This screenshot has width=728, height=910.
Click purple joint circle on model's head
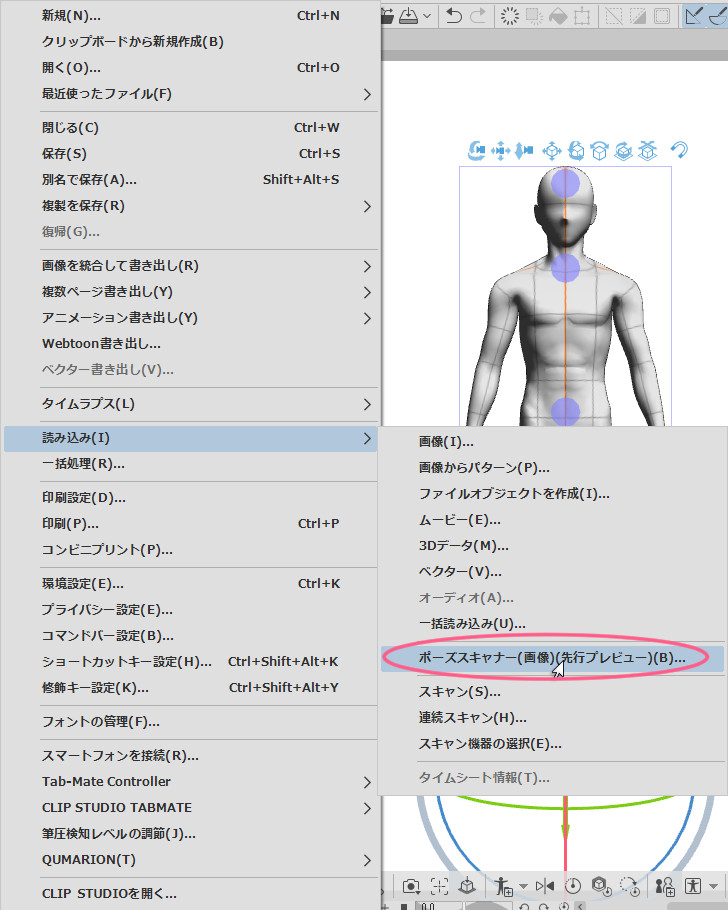(x=565, y=183)
